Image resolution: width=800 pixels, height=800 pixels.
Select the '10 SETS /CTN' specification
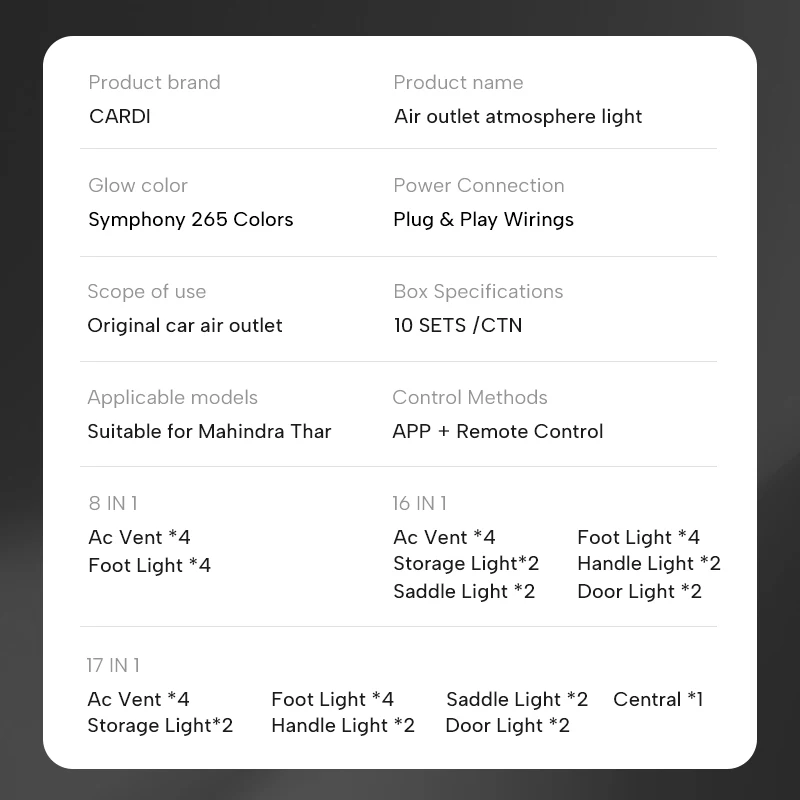tap(457, 325)
